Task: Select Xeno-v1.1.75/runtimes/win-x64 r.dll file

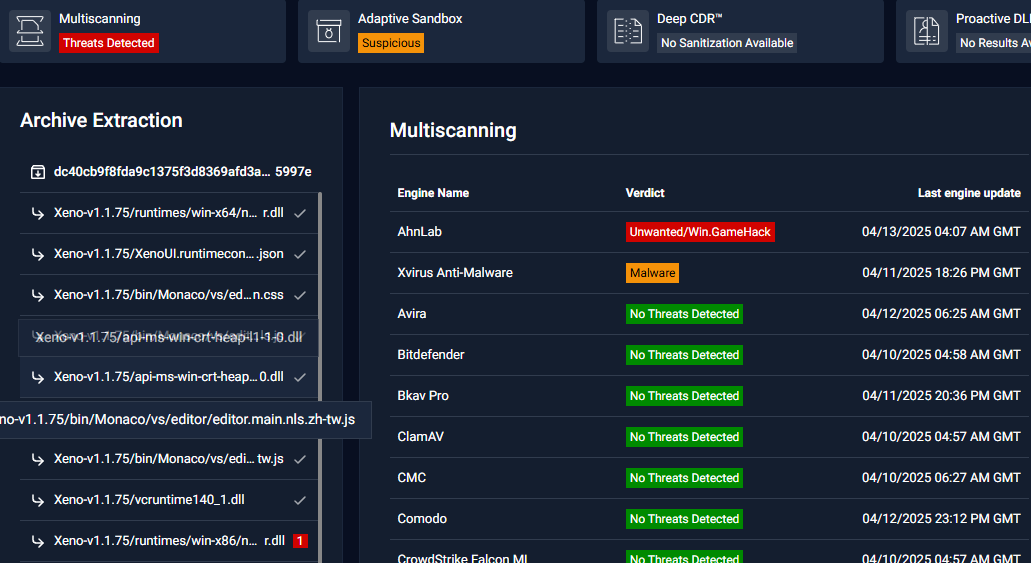Action: pyautogui.click(x=169, y=213)
